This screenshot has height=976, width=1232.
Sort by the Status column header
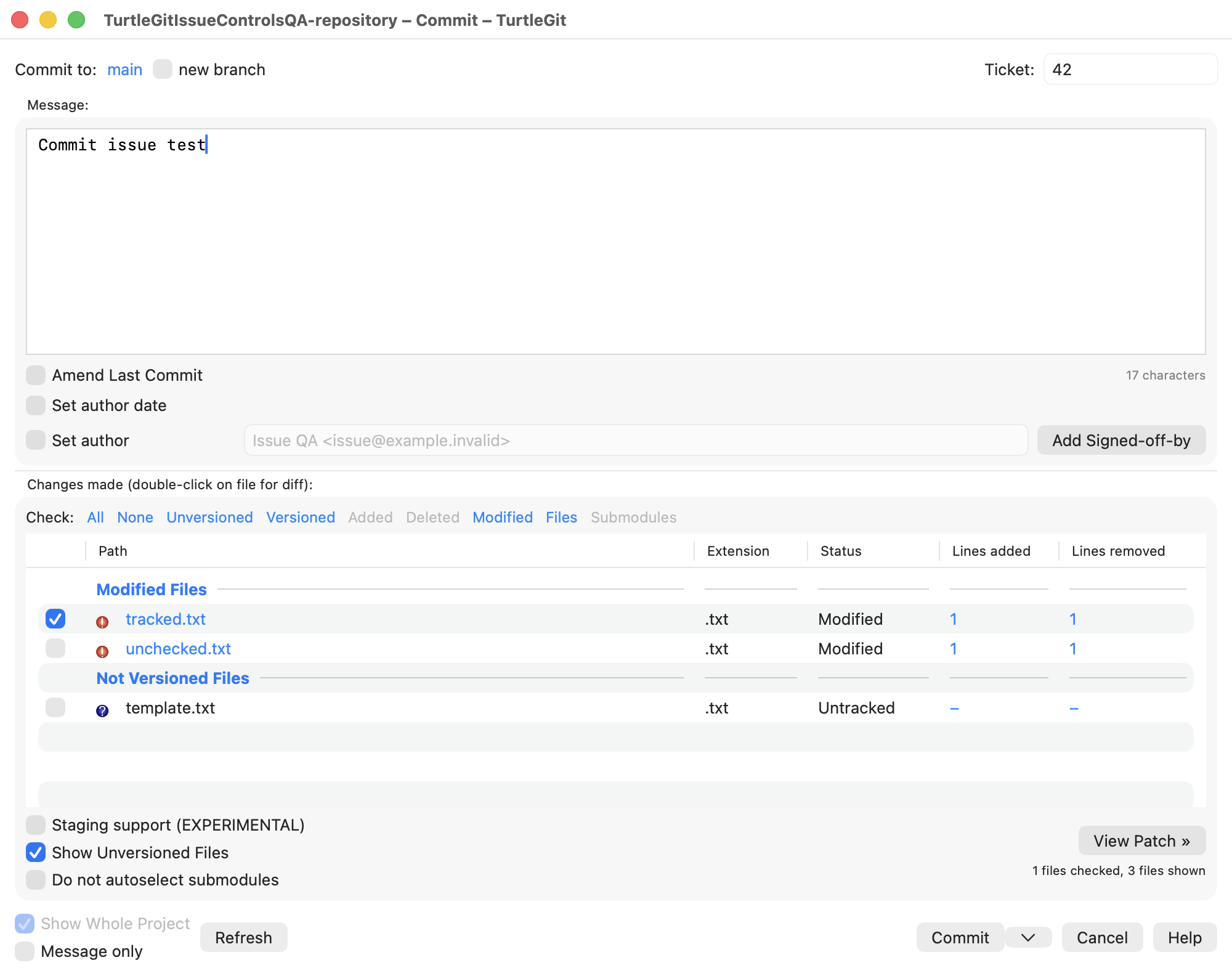click(x=873, y=551)
